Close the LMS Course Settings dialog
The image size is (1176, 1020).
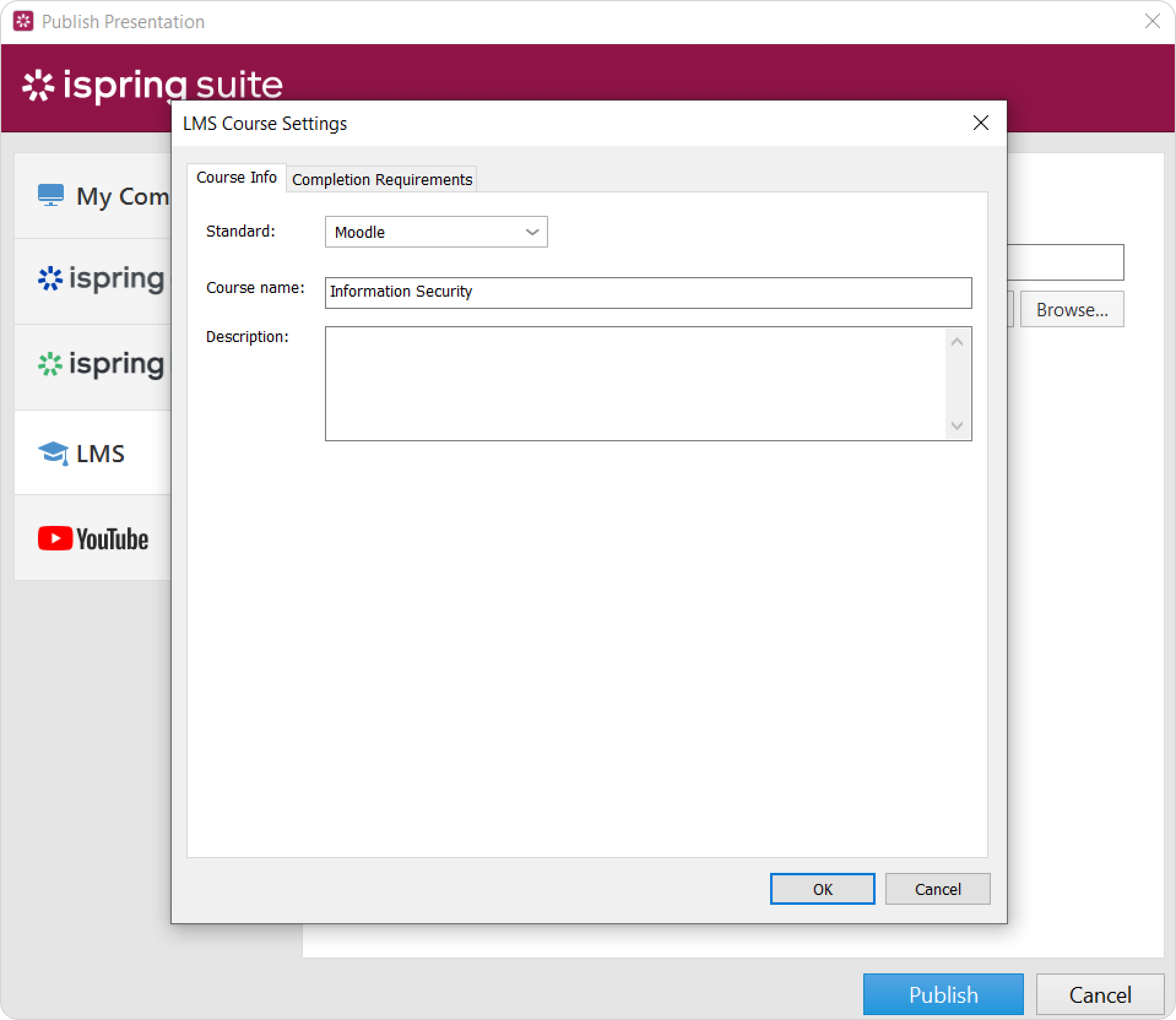pos(980,123)
